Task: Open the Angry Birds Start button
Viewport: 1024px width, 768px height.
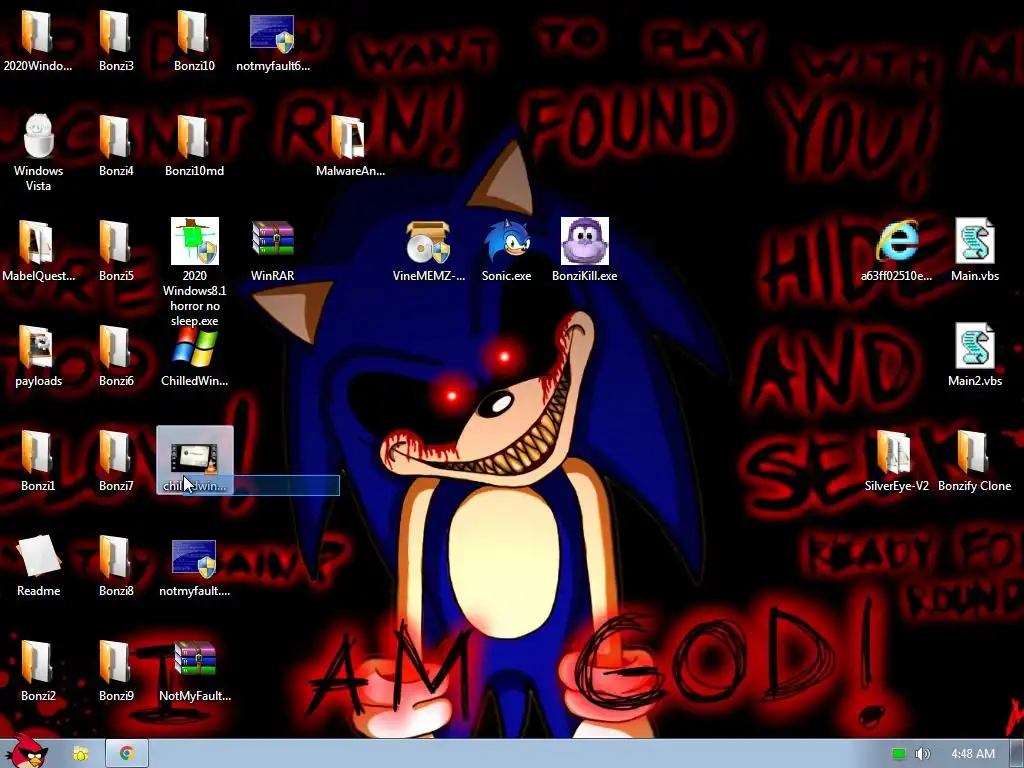Action: [27, 751]
